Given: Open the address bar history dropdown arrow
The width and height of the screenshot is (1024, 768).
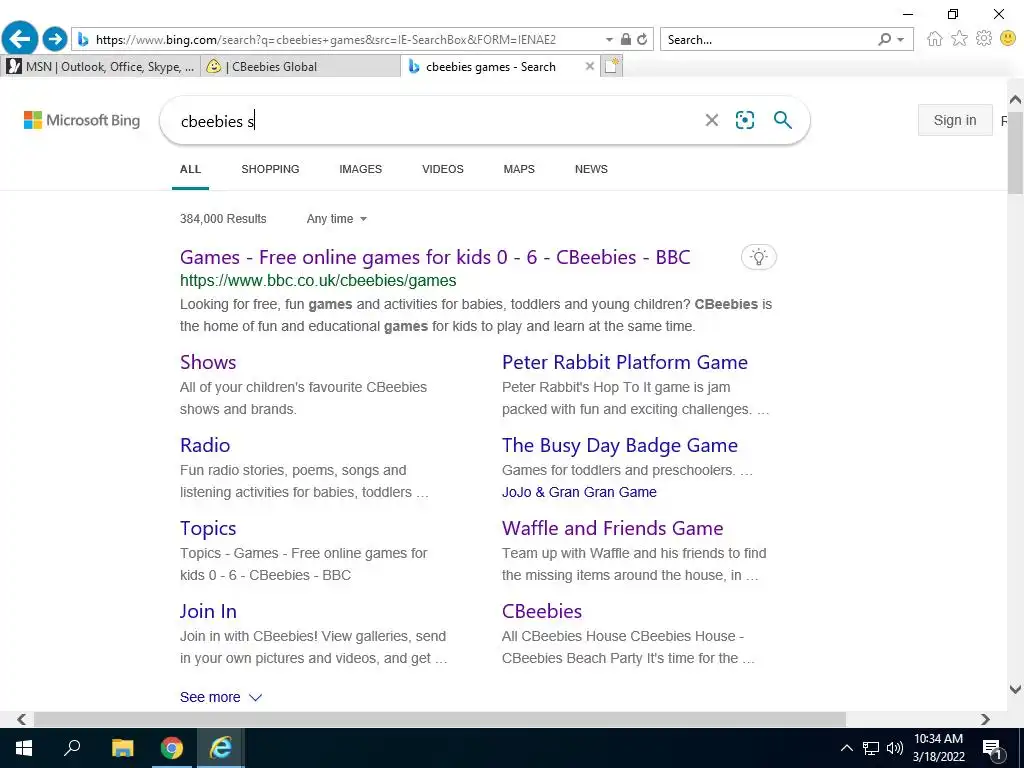Looking at the screenshot, I should tap(609, 39).
